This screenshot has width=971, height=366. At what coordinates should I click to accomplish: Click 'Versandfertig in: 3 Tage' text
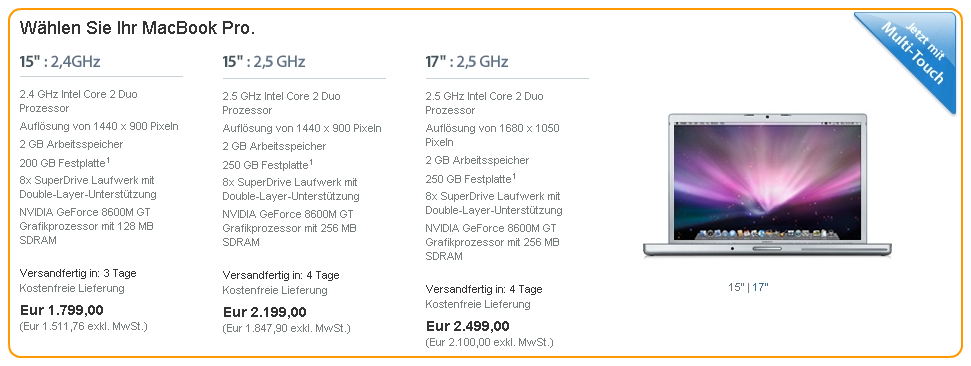coord(78,273)
